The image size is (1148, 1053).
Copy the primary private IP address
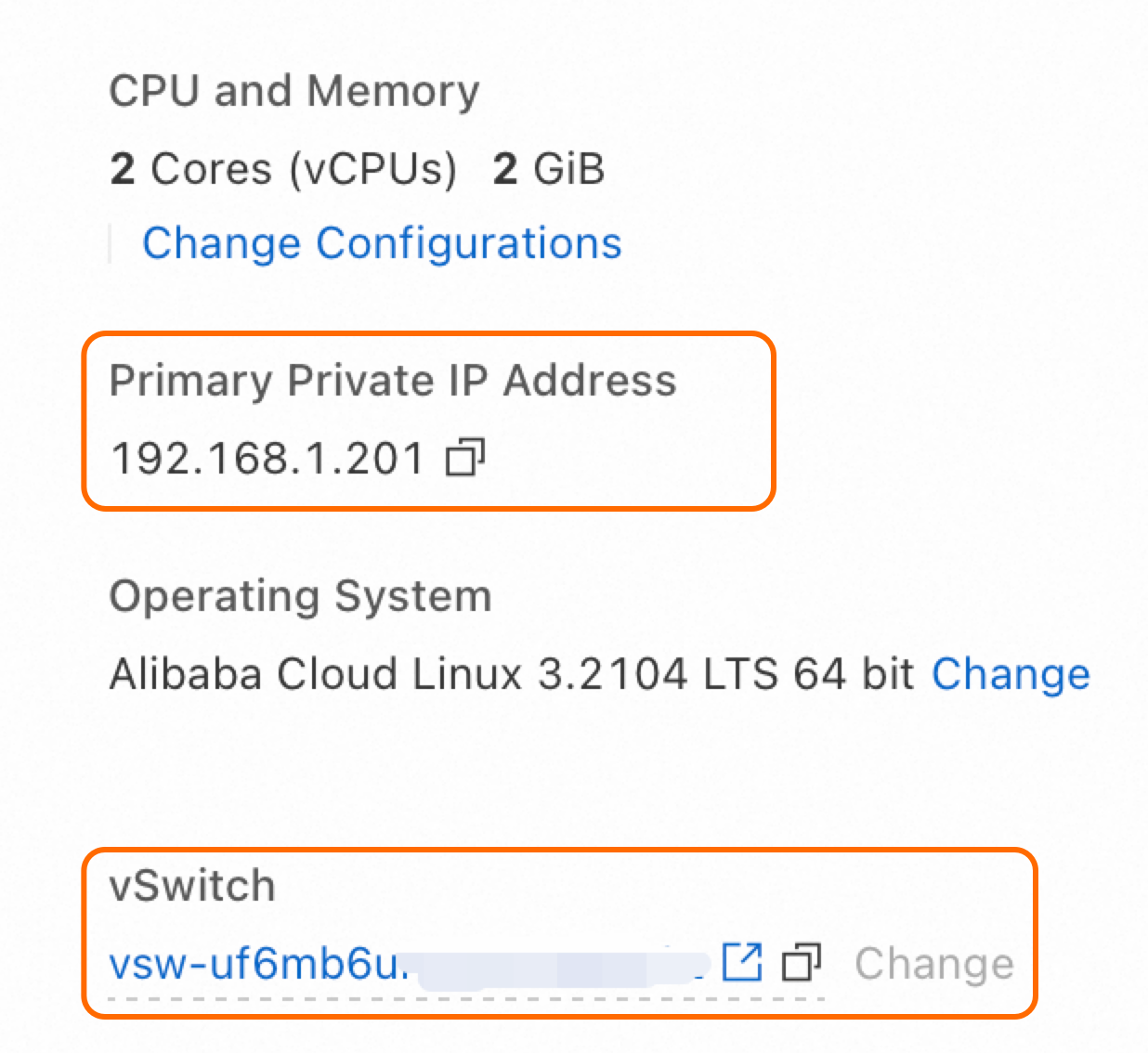[465, 458]
